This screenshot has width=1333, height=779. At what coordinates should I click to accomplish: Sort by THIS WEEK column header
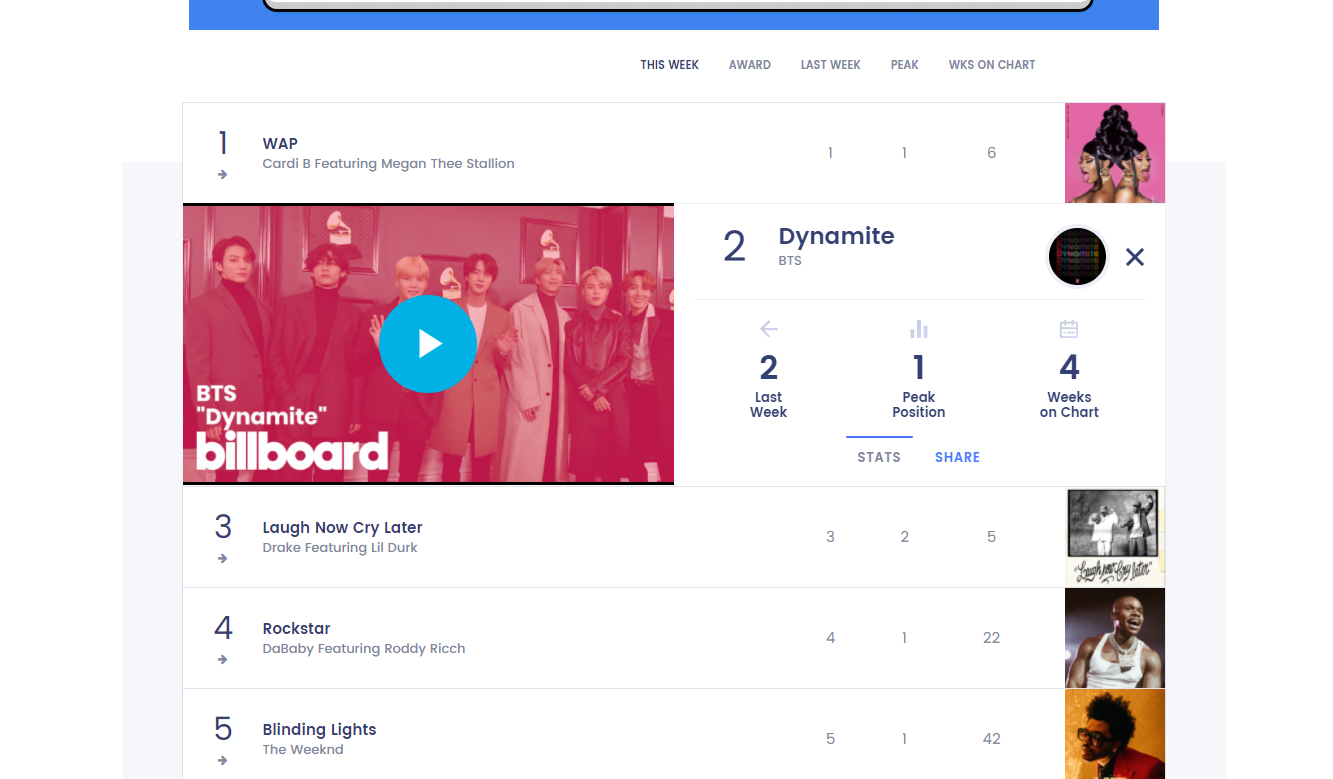click(670, 65)
